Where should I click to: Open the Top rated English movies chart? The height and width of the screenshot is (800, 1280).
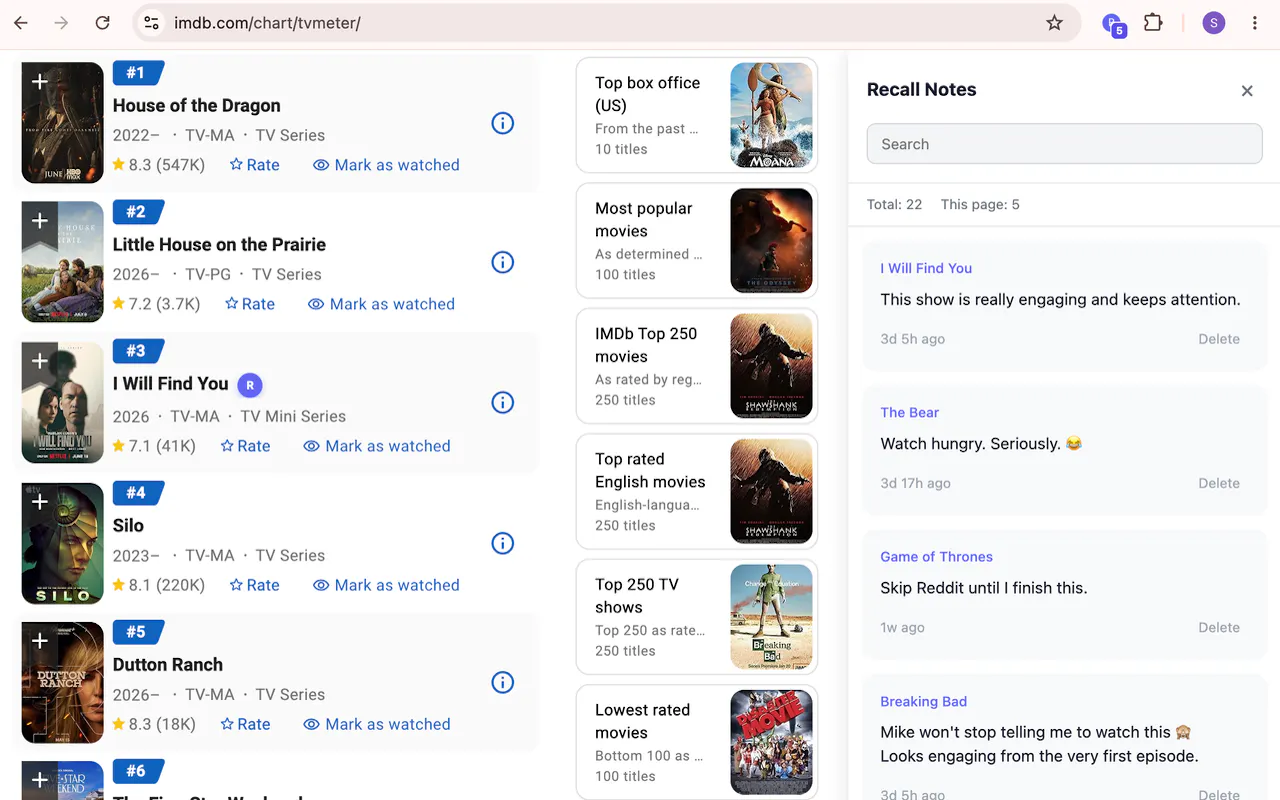pos(697,491)
